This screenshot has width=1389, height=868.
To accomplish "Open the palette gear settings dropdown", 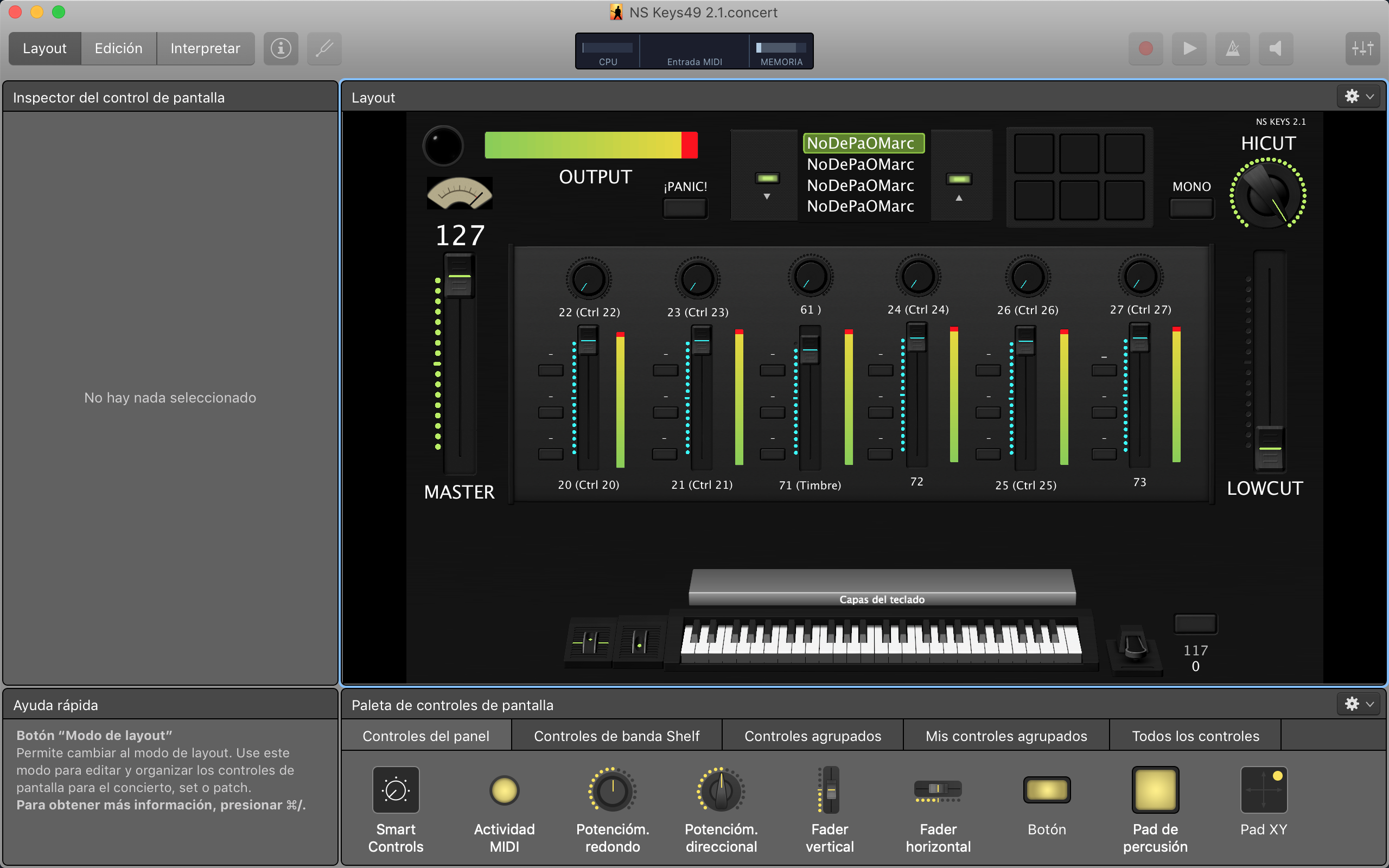I will pos(1359,704).
